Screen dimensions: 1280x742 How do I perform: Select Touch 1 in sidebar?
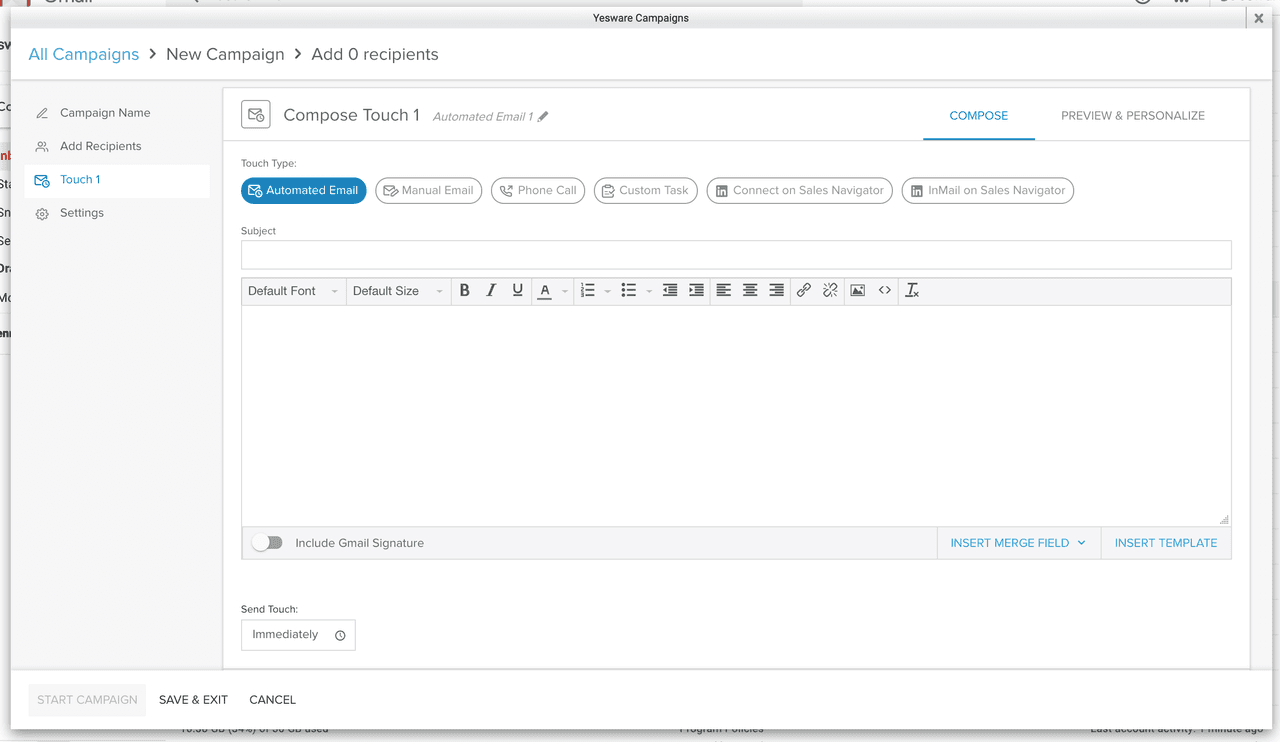click(117, 180)
